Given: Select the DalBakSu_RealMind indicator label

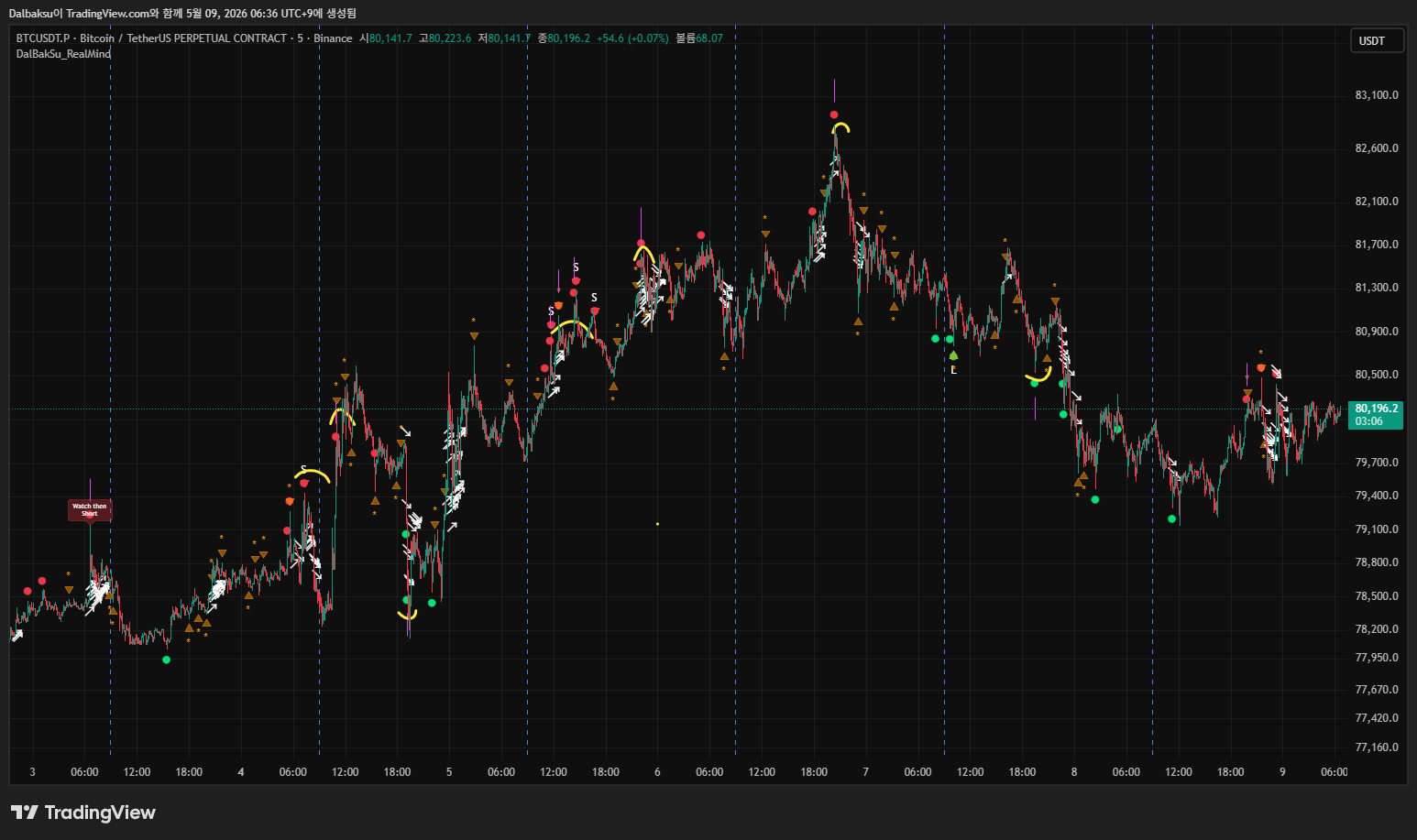Looking at the screenshot, I should tap(63, 54).
